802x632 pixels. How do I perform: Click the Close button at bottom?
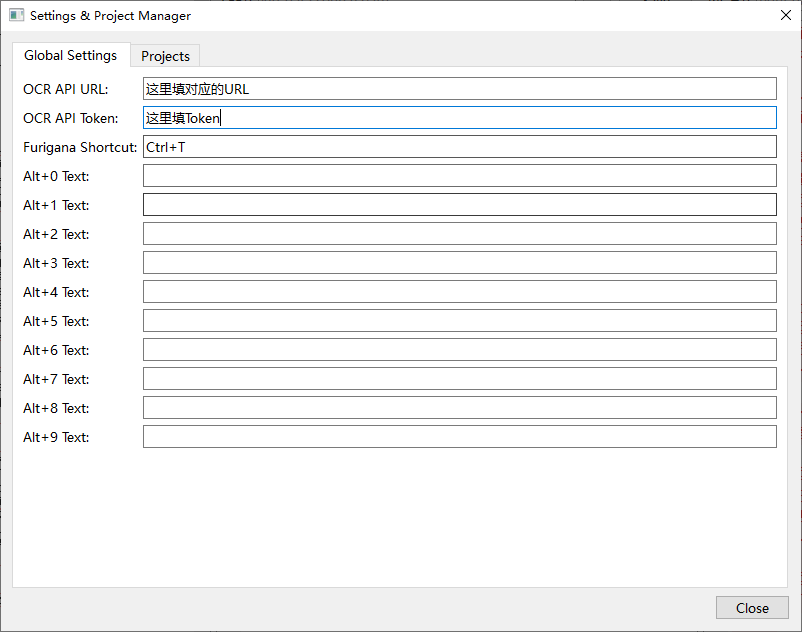click(752, 607)
